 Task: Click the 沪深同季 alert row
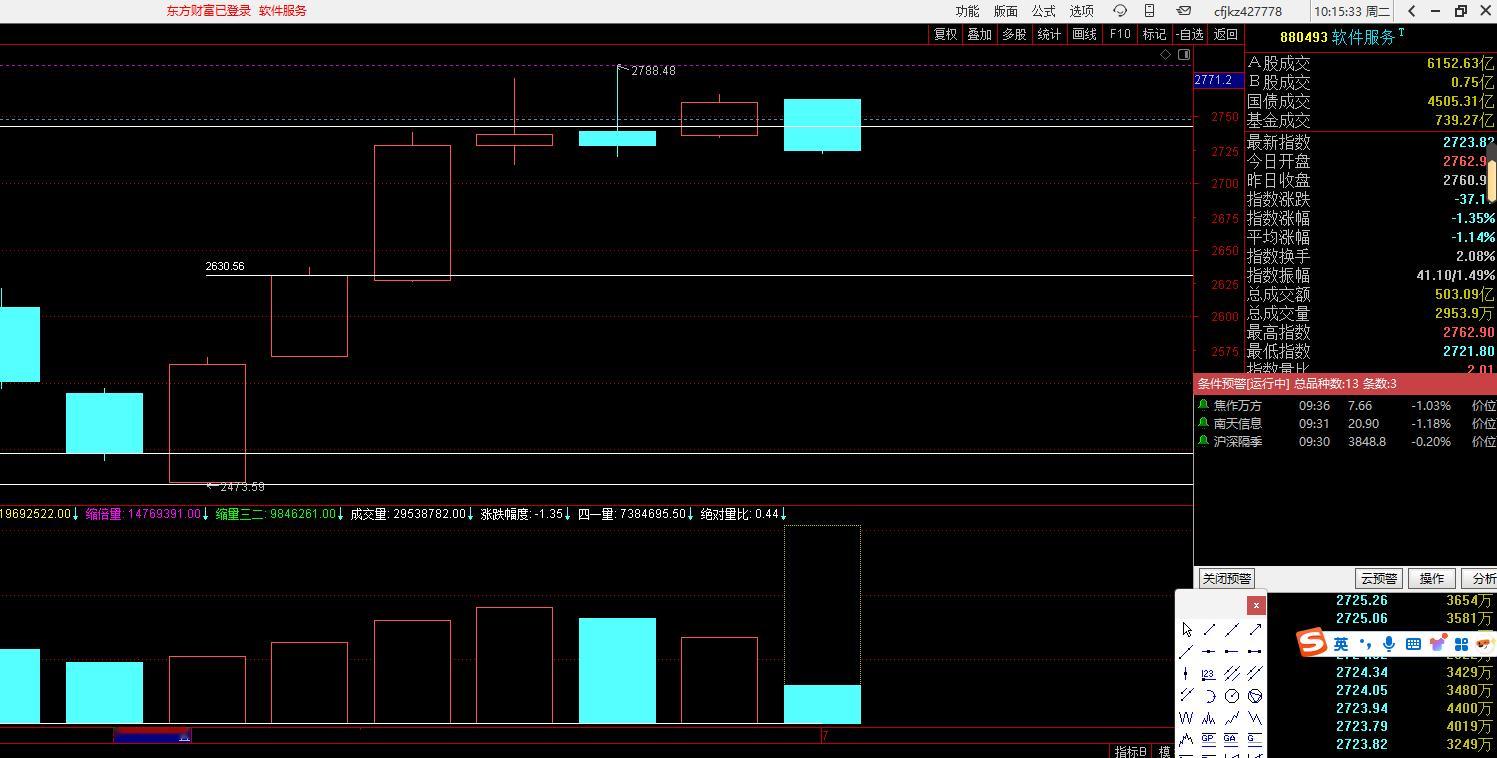(x=1345, y=441)
